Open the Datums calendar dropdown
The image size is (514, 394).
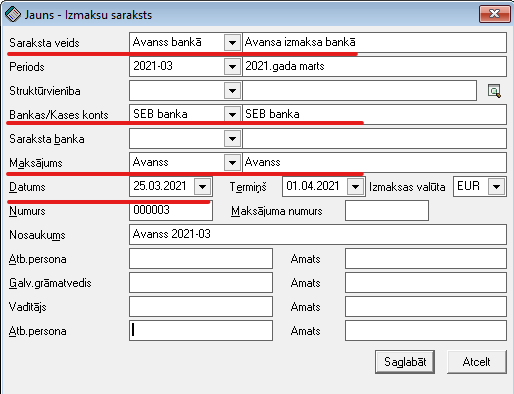[x=203, y=187]
